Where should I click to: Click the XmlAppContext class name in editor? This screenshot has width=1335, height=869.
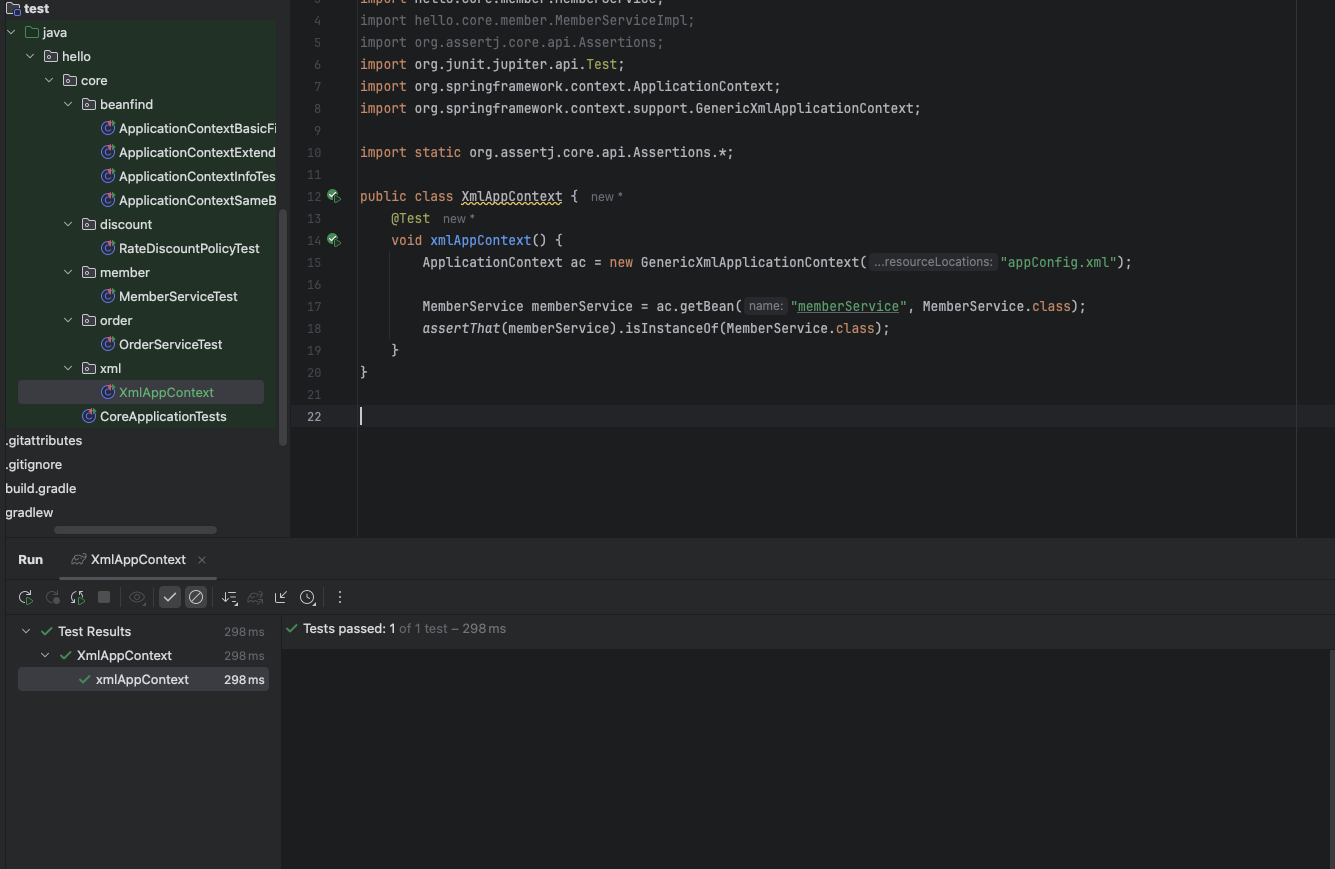(x=511, y=197)
